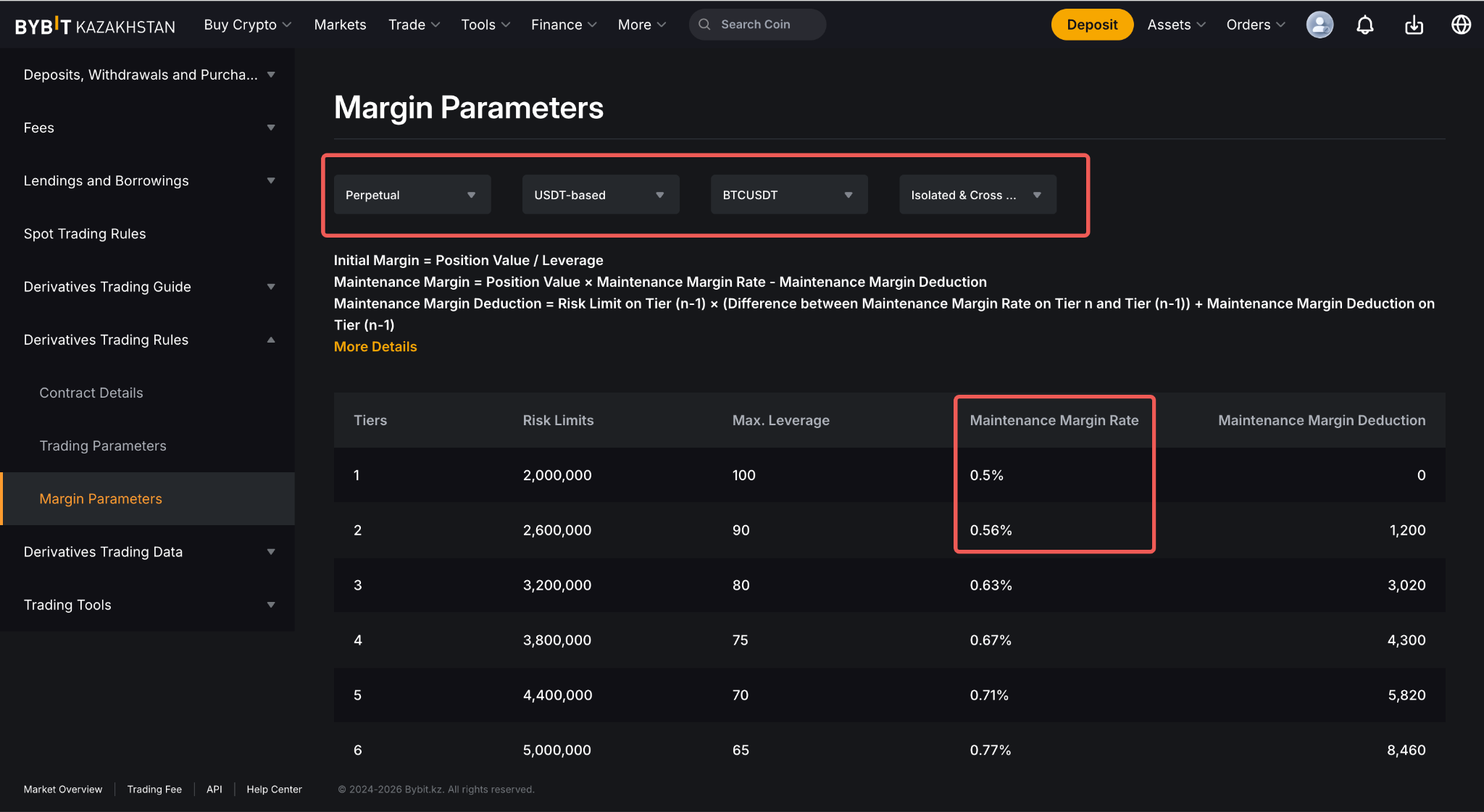The image size is (1484, 812).
Task: Open the user profile avatar icon
Action: pos(1320,25)
